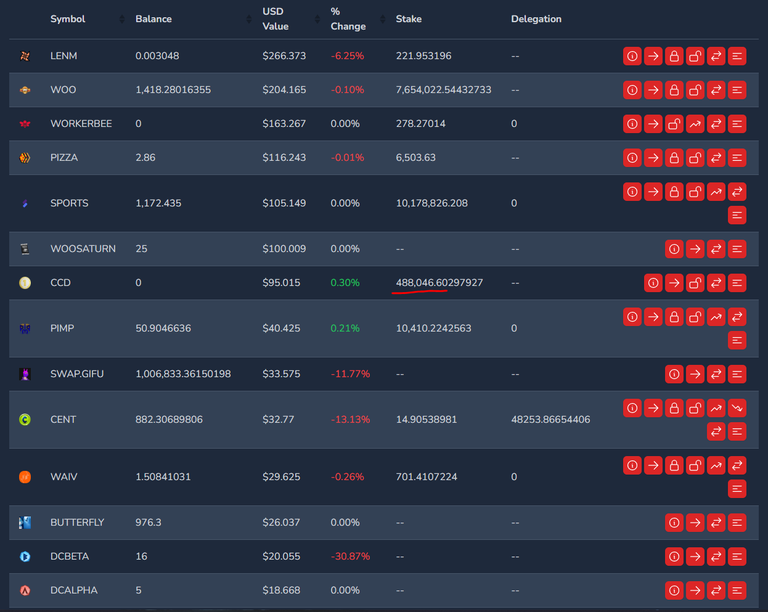Unstake PIZZA using the open-lock icon
The image size is (768, 612).
coord(695,158)
